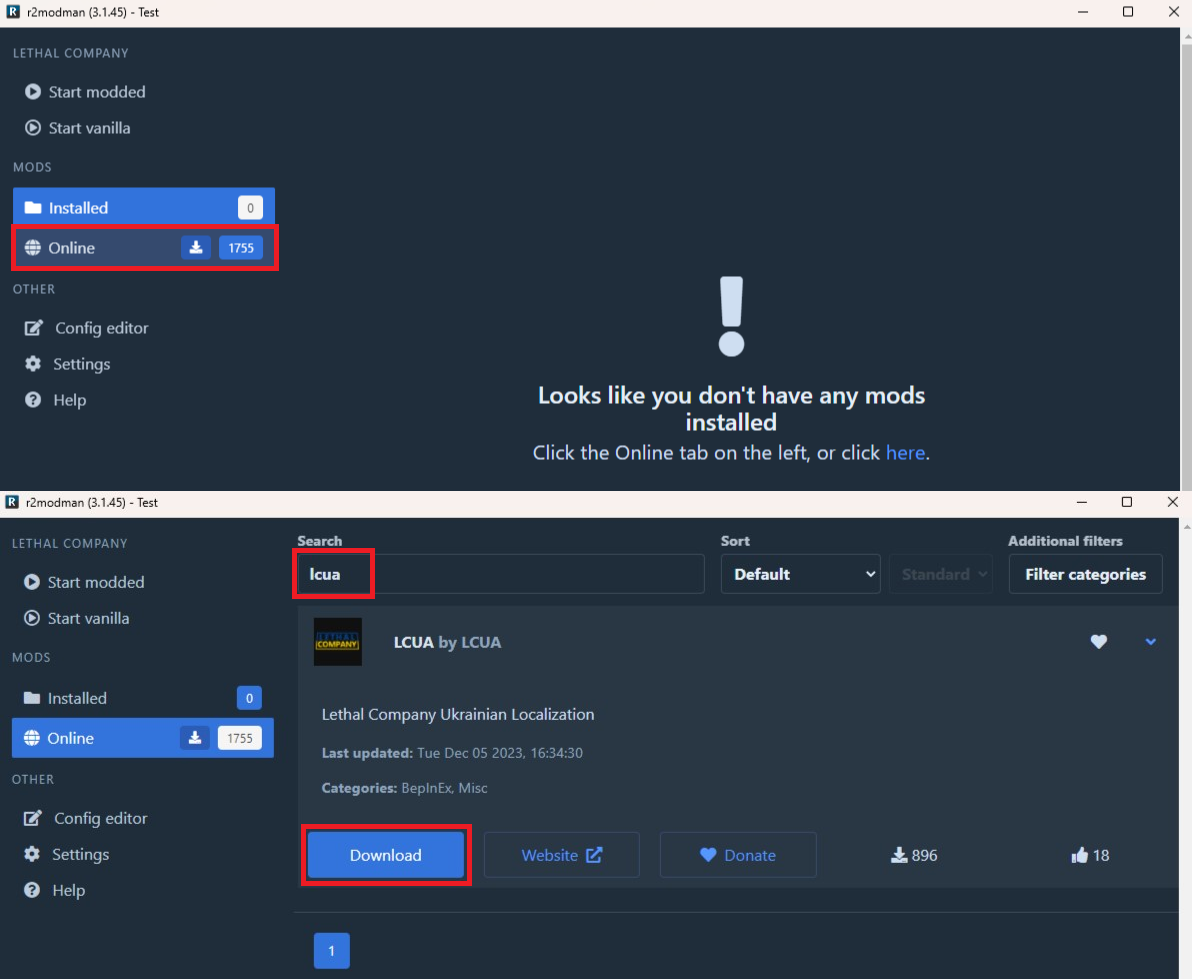Screen dimensions: 1192x979
Task: Click the play icon for Start modded in the upper window
Action: click(33, 92)
